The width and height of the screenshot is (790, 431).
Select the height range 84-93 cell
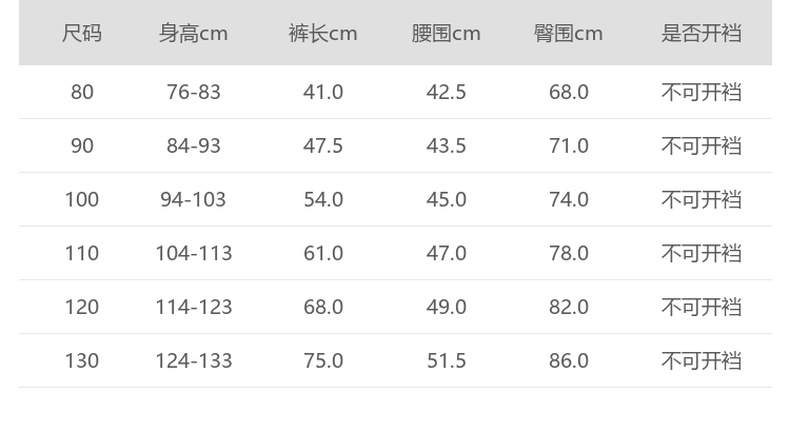pos(193,146)
